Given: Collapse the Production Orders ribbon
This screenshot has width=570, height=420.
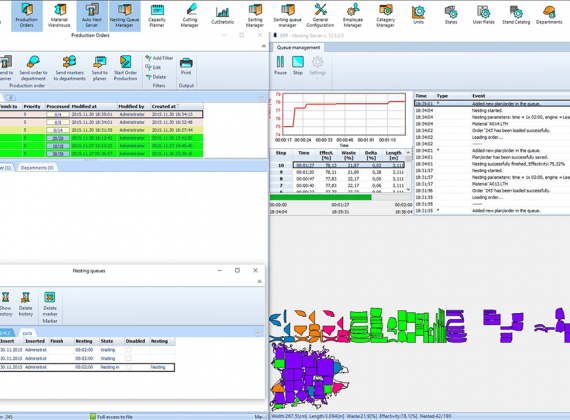Looking at the screenshot, I should [264, 46].
